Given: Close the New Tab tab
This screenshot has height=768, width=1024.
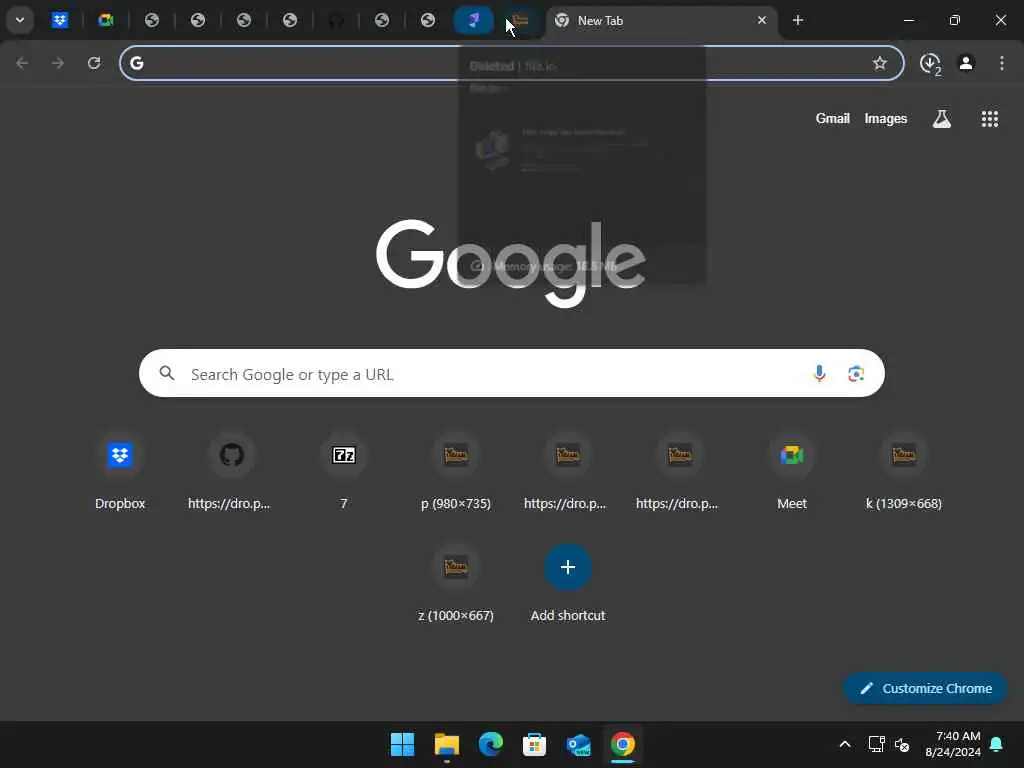Looking at the screenshot, I should point(761,20).
